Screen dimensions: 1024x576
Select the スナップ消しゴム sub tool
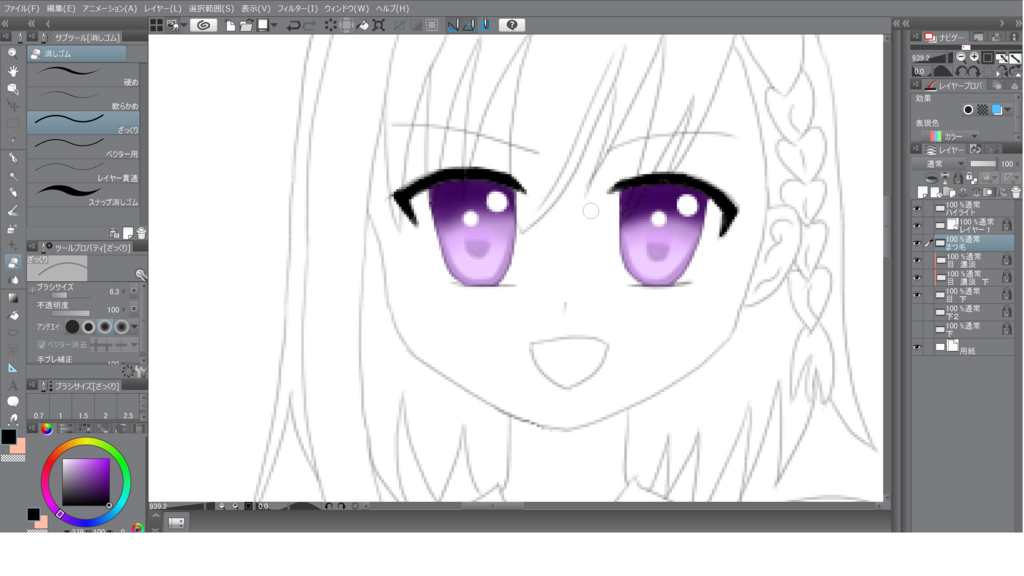point(84,195)
